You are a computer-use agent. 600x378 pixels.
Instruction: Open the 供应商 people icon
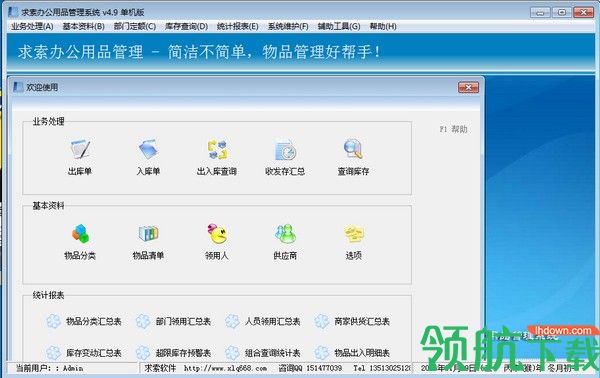point(285,233)
